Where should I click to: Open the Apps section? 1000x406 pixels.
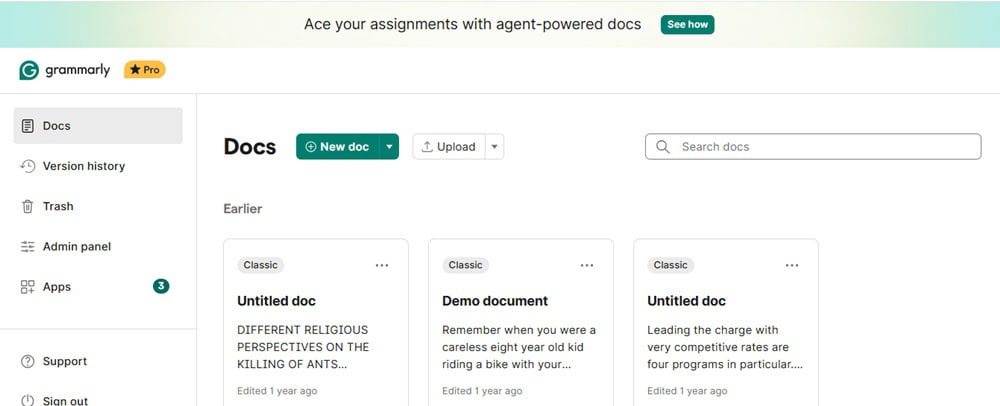(x=56, y=286)
